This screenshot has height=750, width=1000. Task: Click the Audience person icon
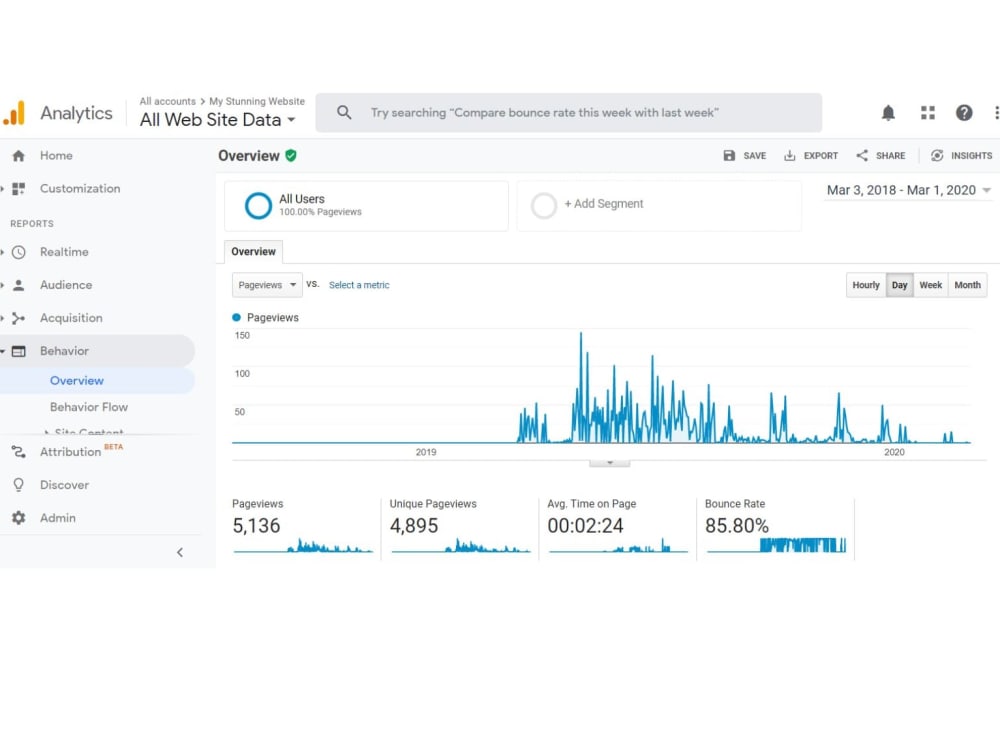(18, 285)
